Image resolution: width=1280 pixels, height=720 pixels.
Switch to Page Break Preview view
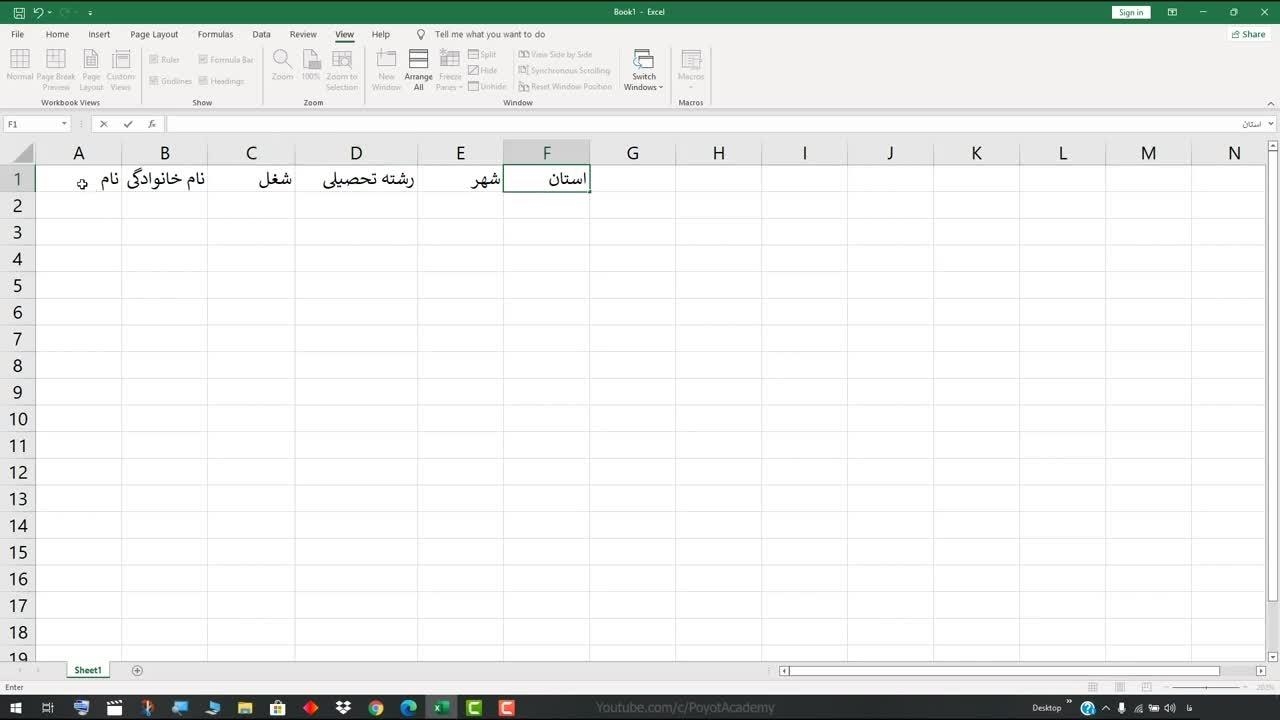coord(56,70)
